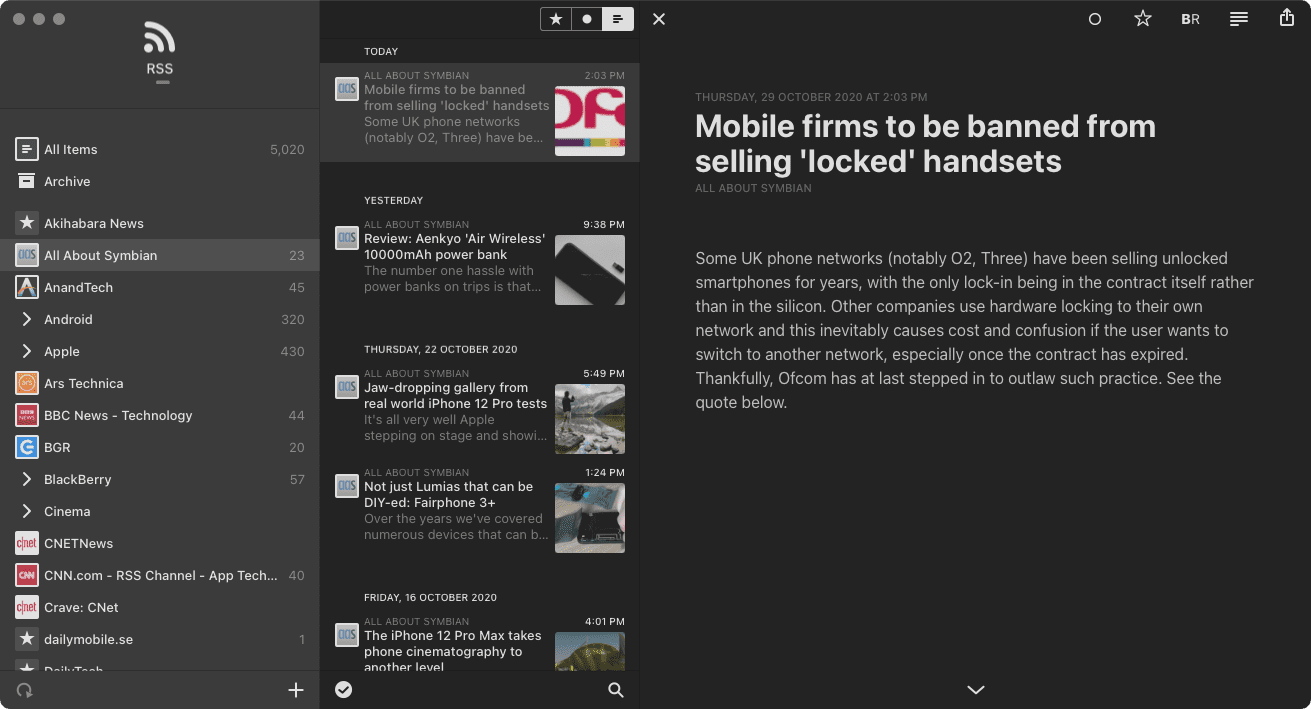Image resolution: width=1311 pixels, height=709 pixels.
Task: Close the article with the X icon
Action: [x=659, y=19]
